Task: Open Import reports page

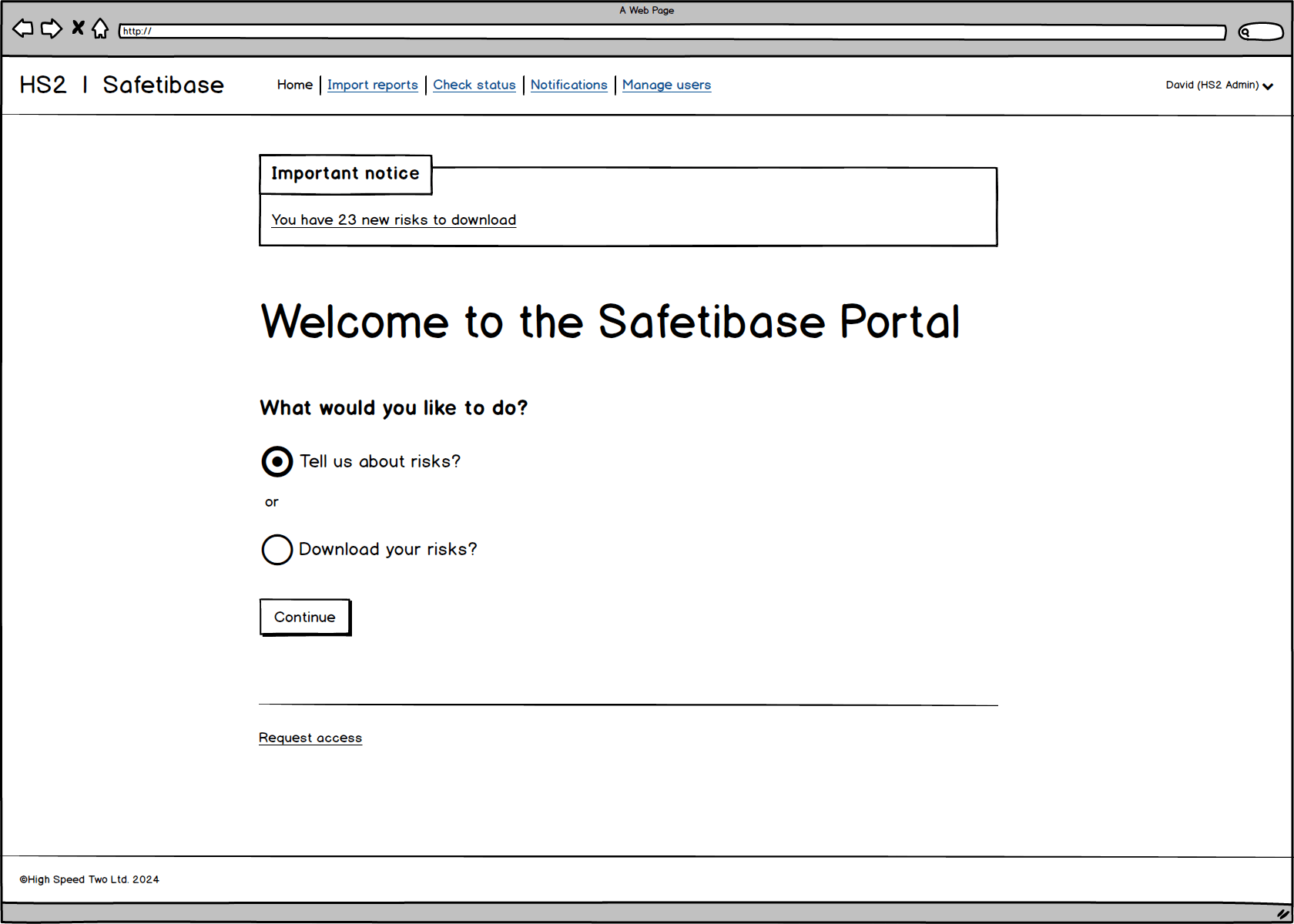Action: click(373, 85)
